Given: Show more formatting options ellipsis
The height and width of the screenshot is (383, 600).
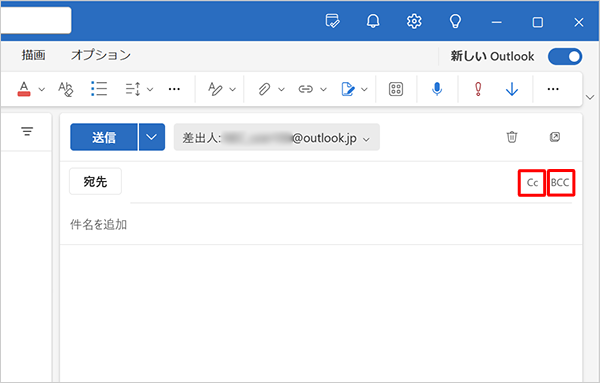Looking at the screenshot, I should [174, 89].
